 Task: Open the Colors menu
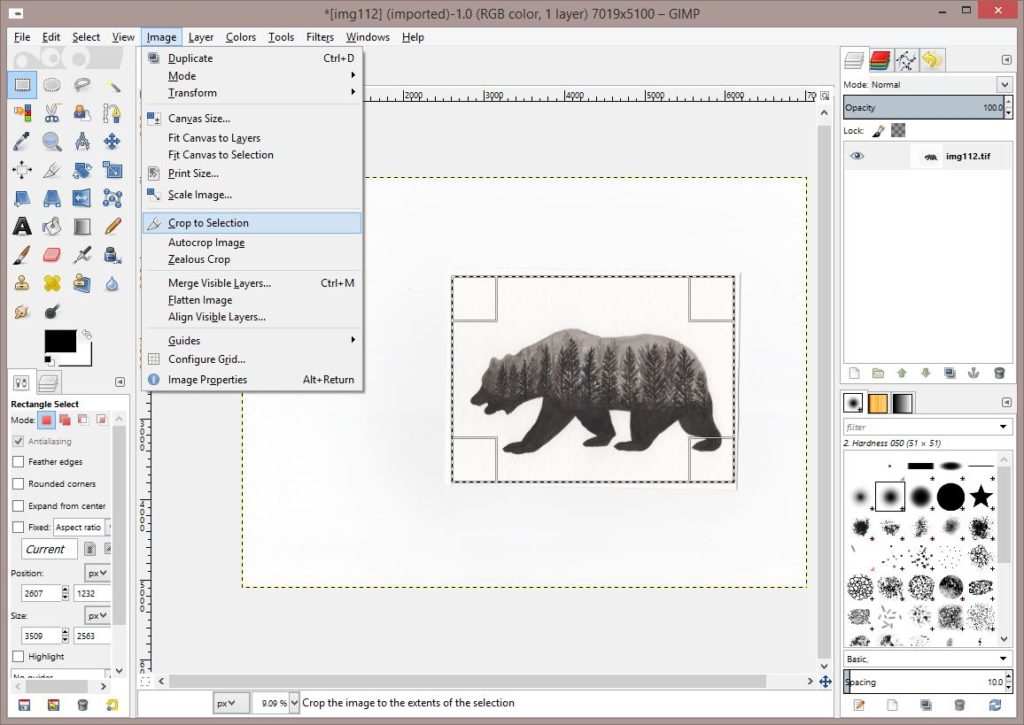coord(241,37)
